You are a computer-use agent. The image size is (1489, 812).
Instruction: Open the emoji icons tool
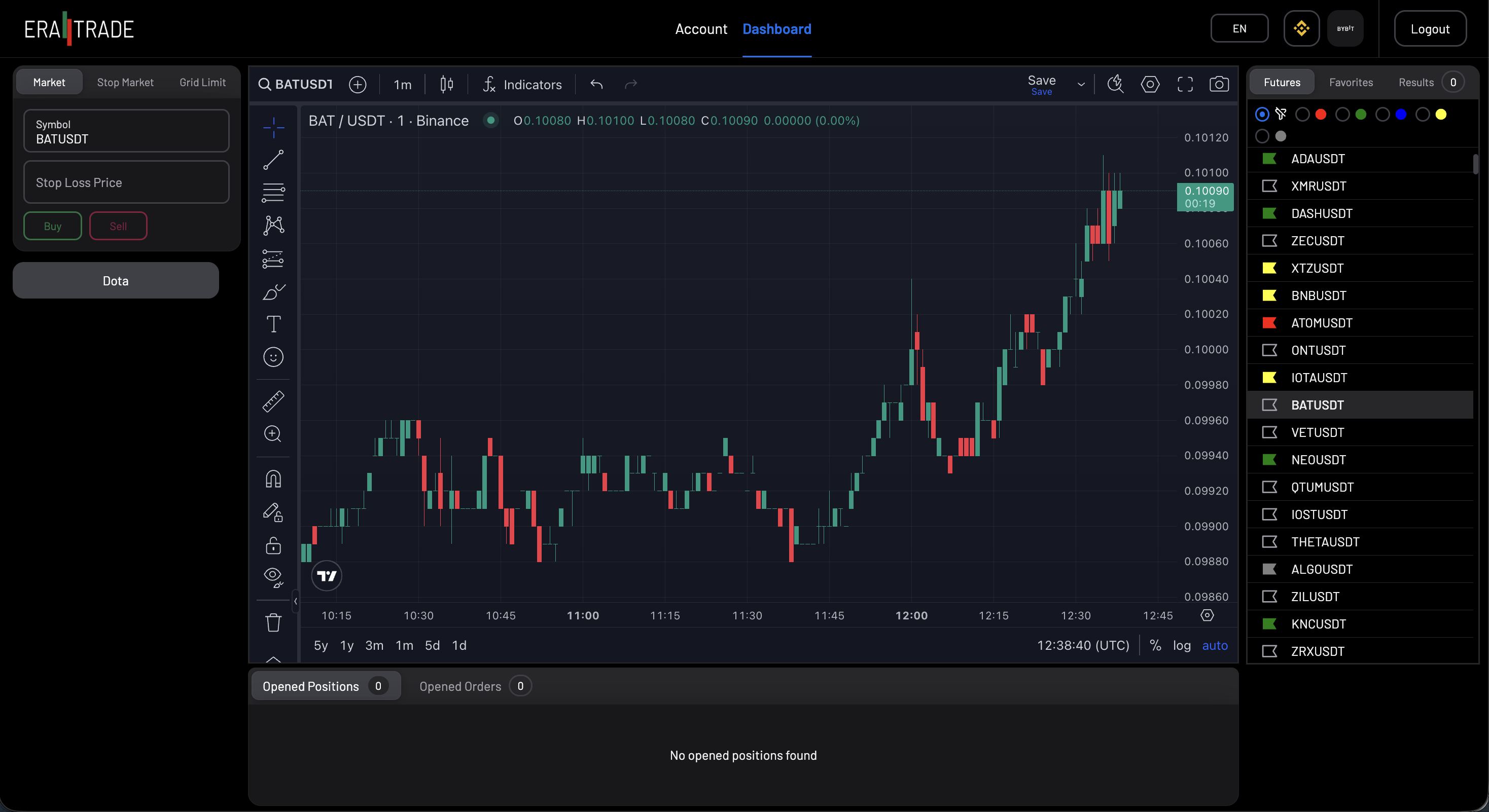(x=273, y=357)
